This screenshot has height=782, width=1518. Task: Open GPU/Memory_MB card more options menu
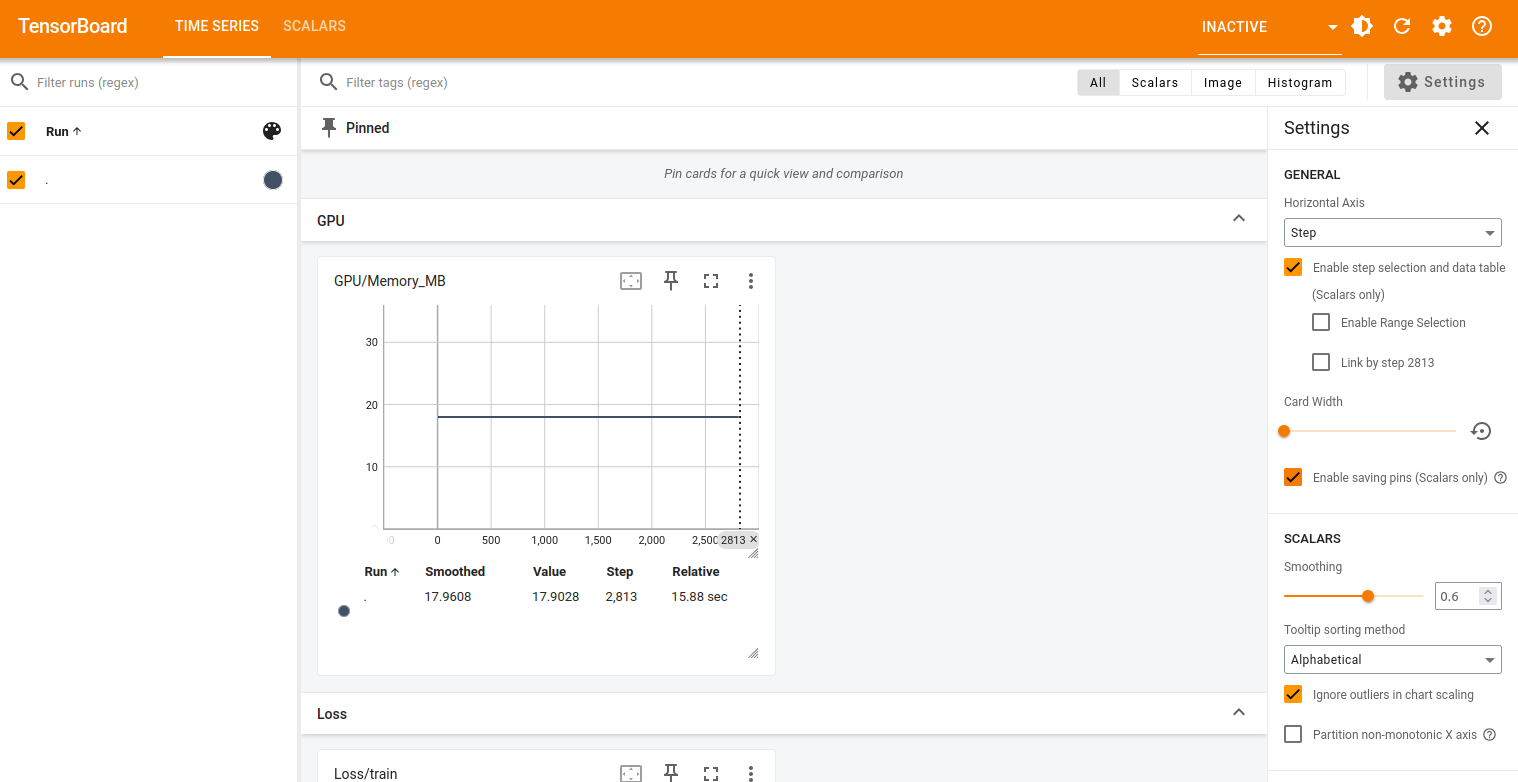751,281
